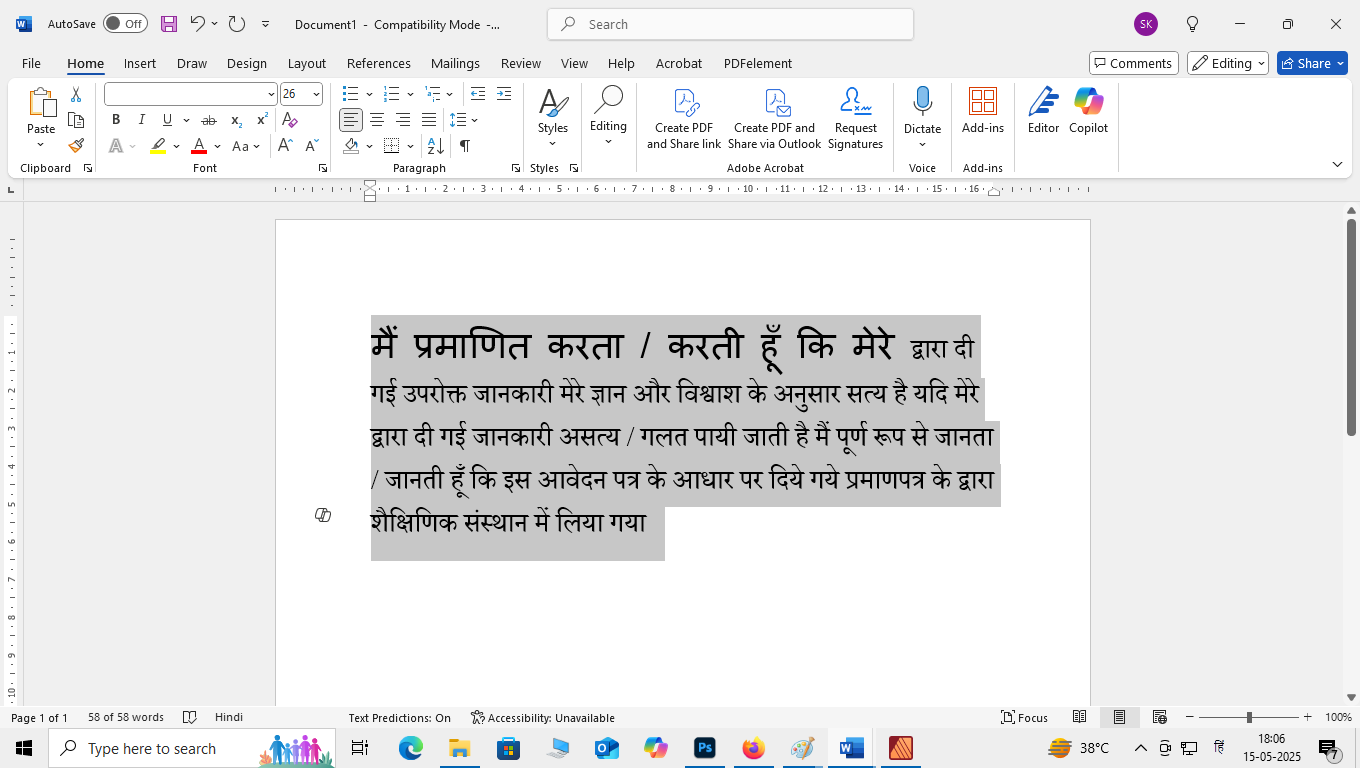Screen dimensions: 1360x768
Task: Launch the Editor tool
Action: tap(1043, 111)
